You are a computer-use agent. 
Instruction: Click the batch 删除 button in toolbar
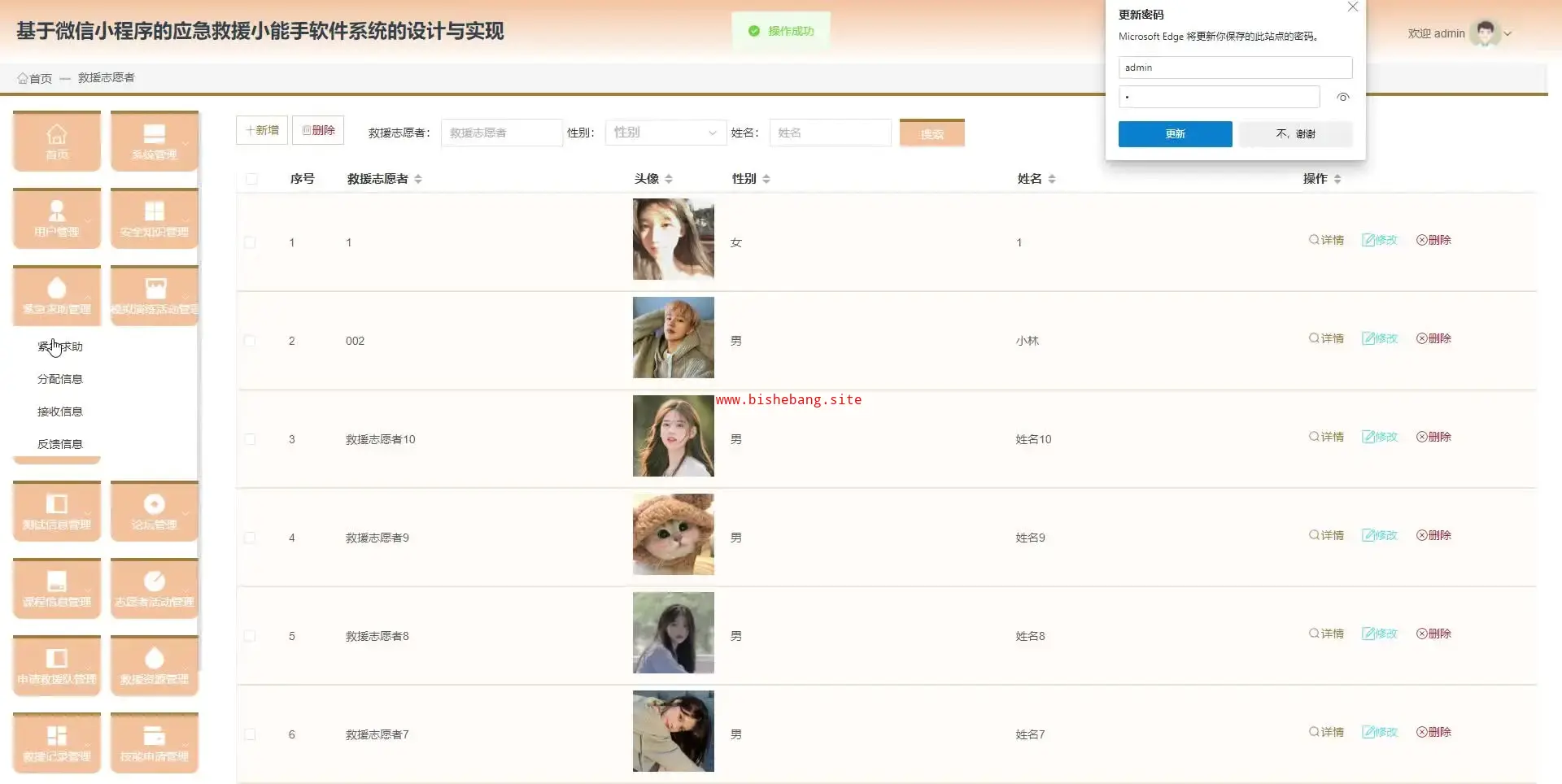(318, 130)
